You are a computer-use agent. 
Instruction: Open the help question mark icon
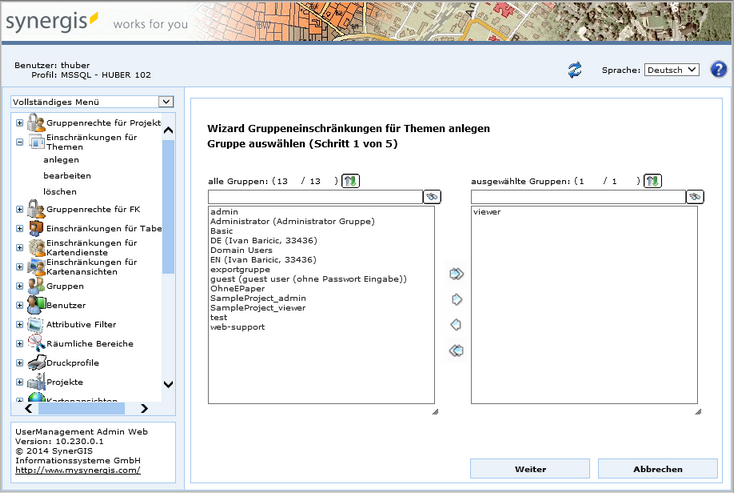tap(718, 70)
